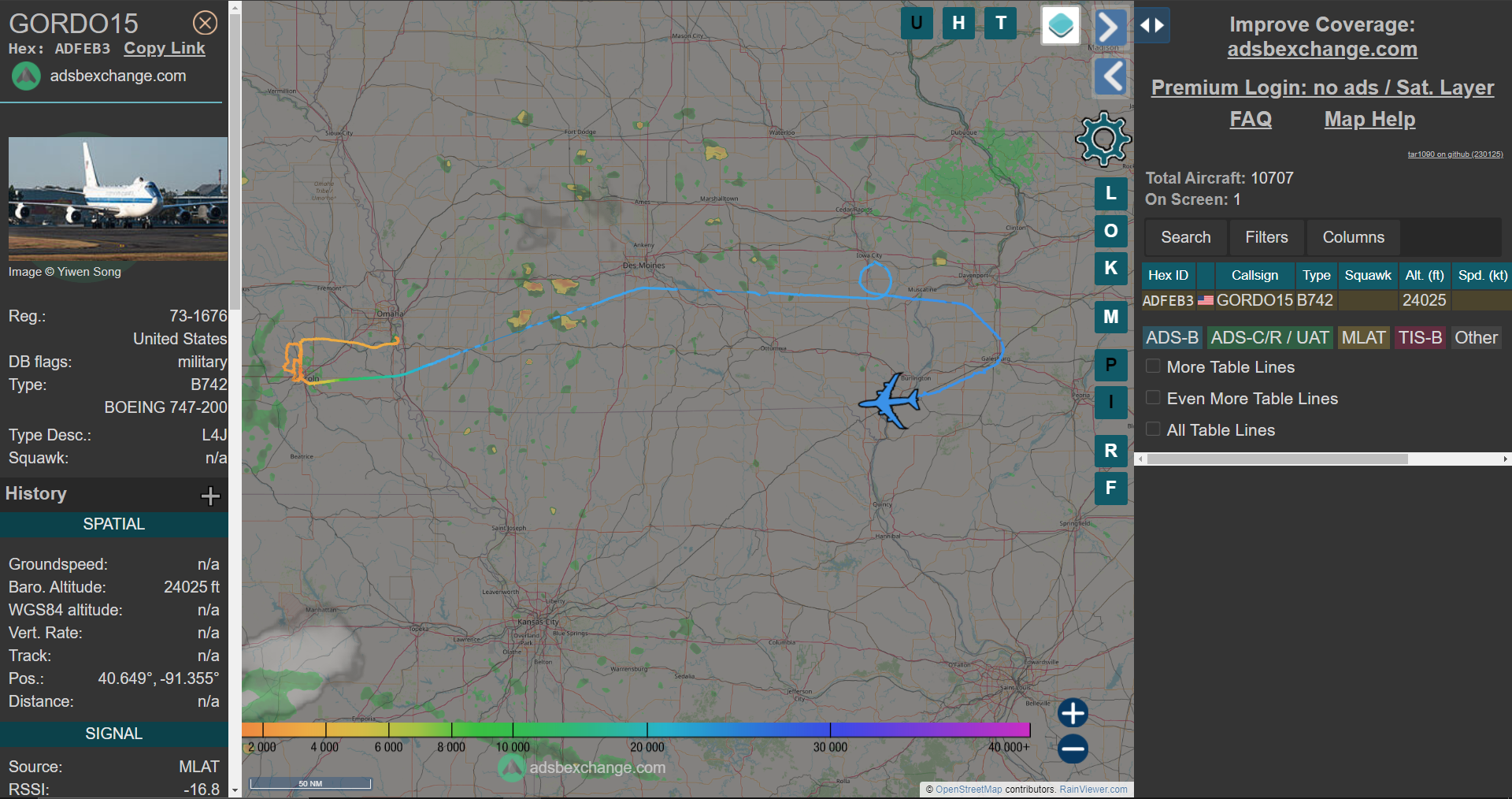Click the altitude color legend bar
The width and height of the screenshot is (1512, 799).
click(x=636, y=730)
